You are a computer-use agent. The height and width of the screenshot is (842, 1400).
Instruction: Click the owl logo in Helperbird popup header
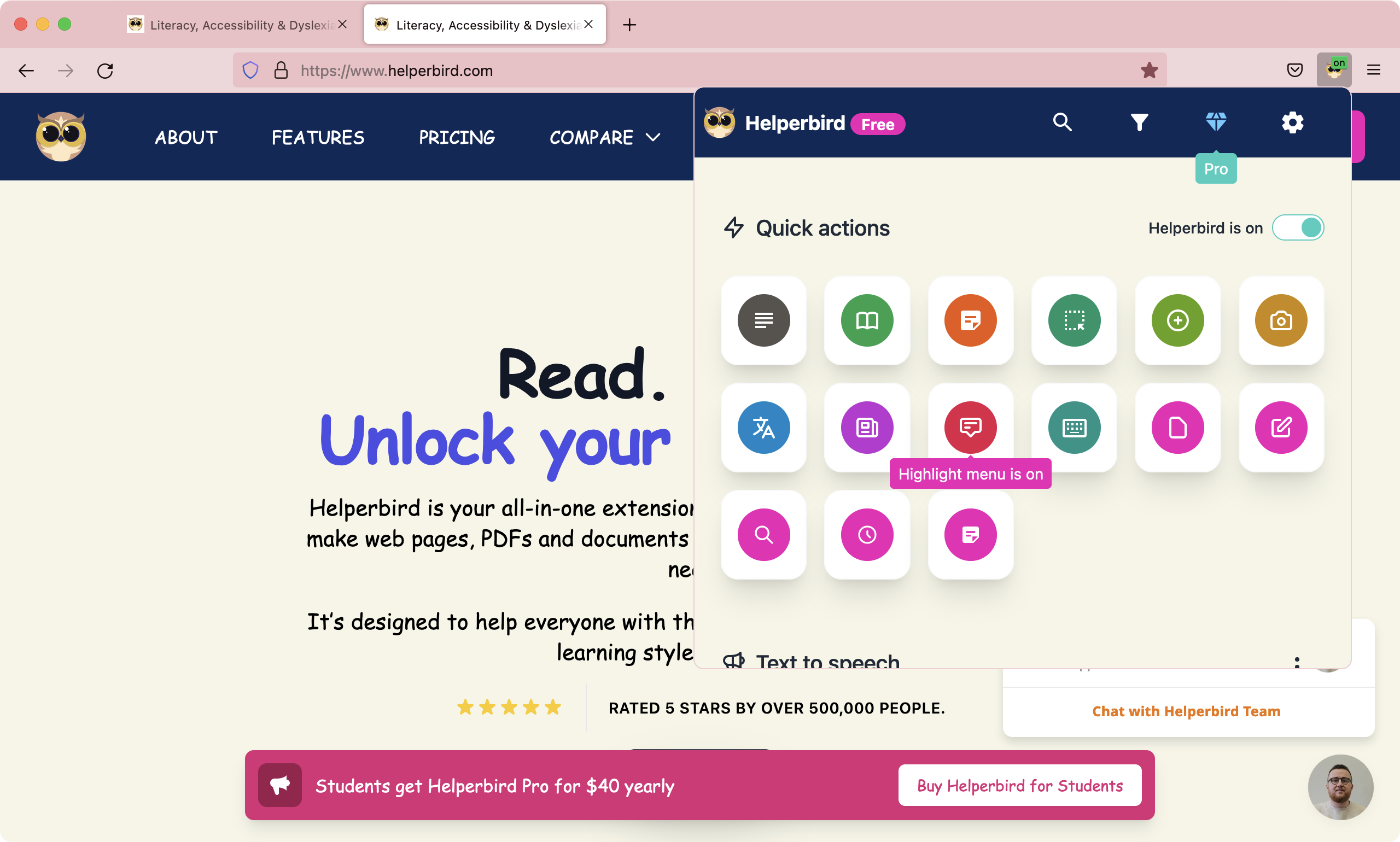(719, 122)
